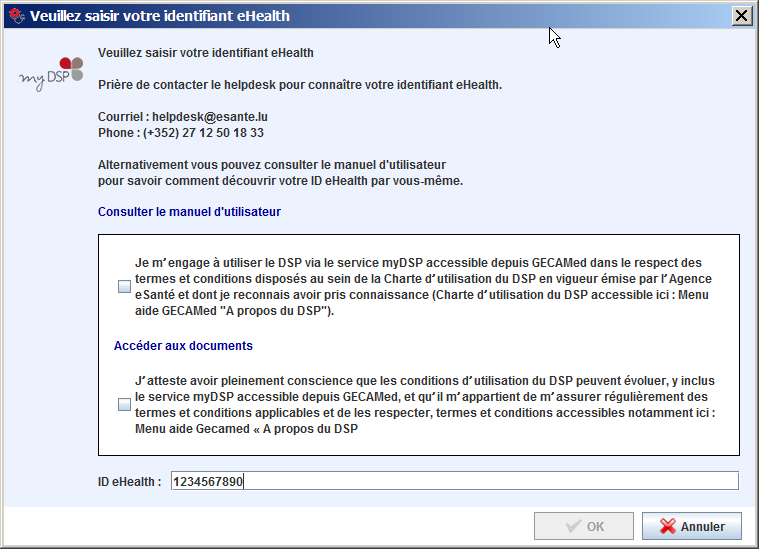Image resolution: width=759 pixels, height=549 pixels.
Task: Focus the ID eHealth text field
Action: tap(454, 481)
